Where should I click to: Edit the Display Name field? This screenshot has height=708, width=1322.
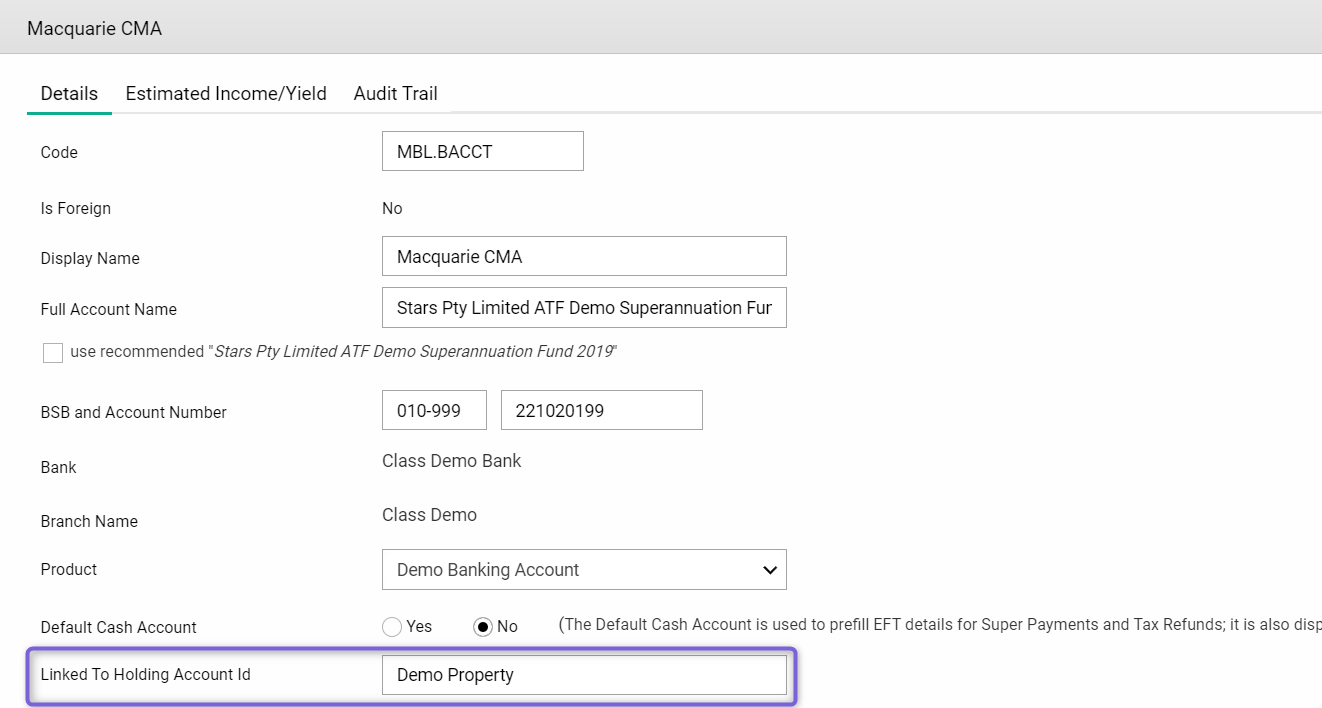click(584, 256)
